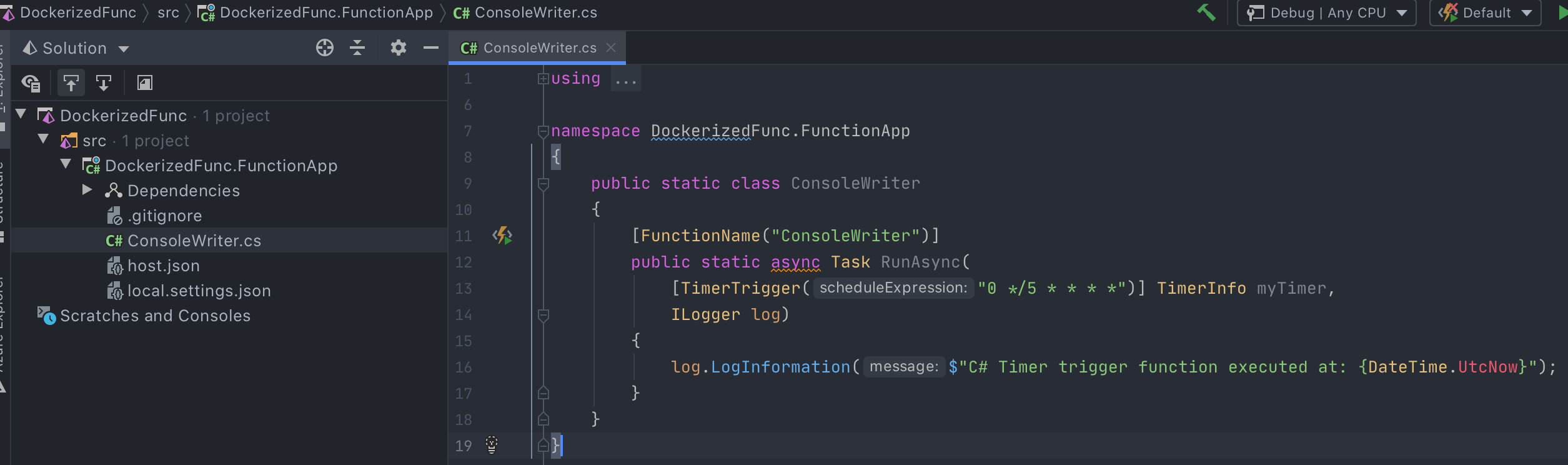Hide the Solution panel with minimize icon

click(x=431, y=47)
